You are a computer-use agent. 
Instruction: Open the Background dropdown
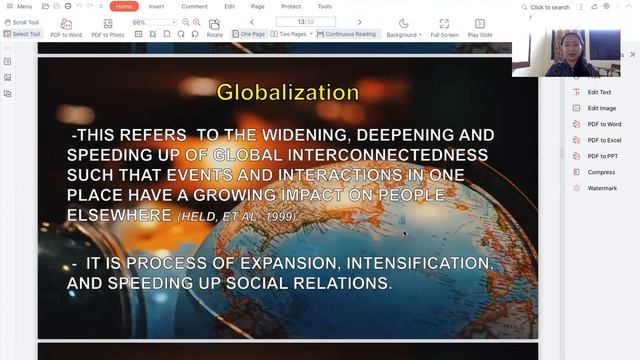coord(404,28)
